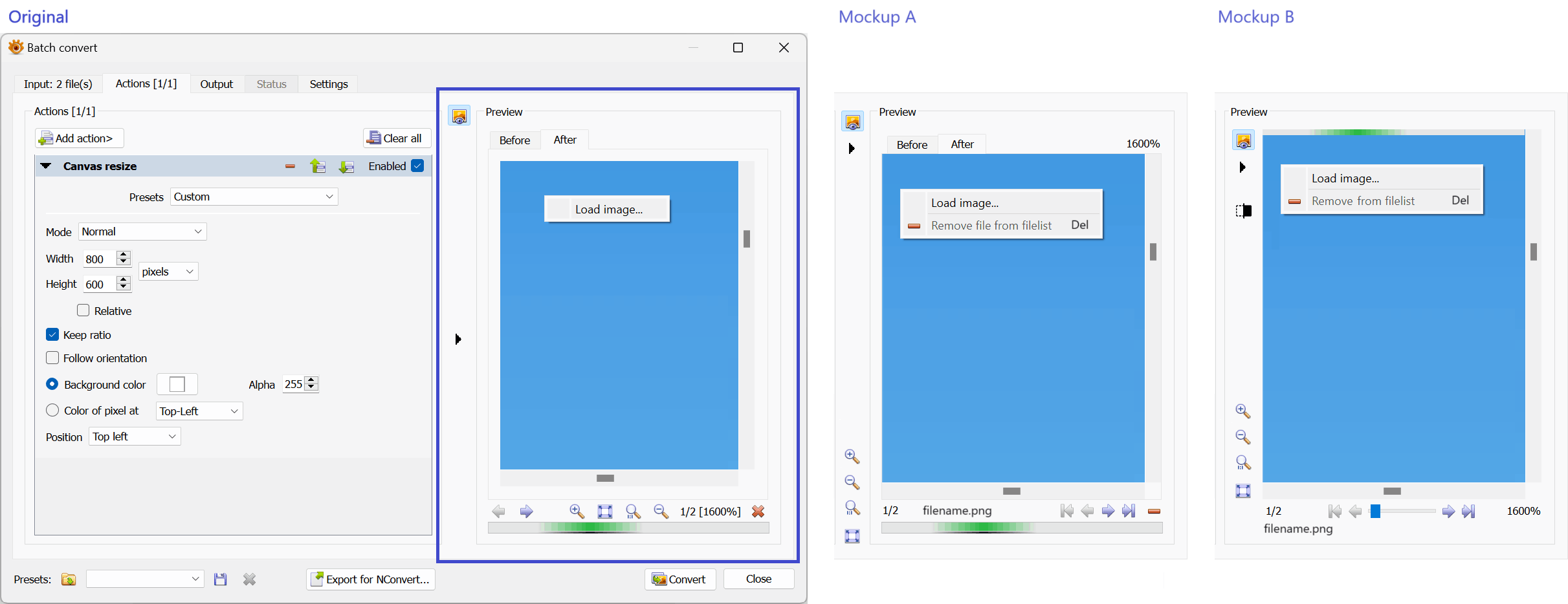This screenshot has width=1568, height=604.
Task: Jump to last image in Mockup A
Action: pyautogui.click(x=1129, y=511)
